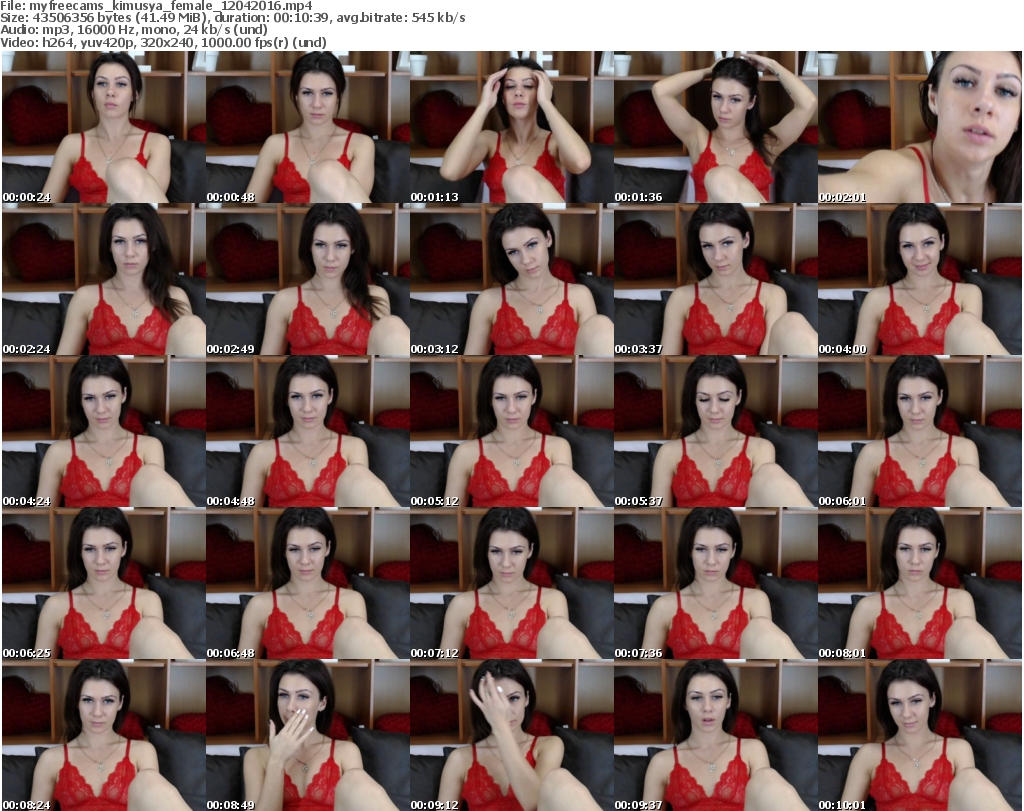
Task: Open the frame timestamped 00:07:36
Action: 715,584
